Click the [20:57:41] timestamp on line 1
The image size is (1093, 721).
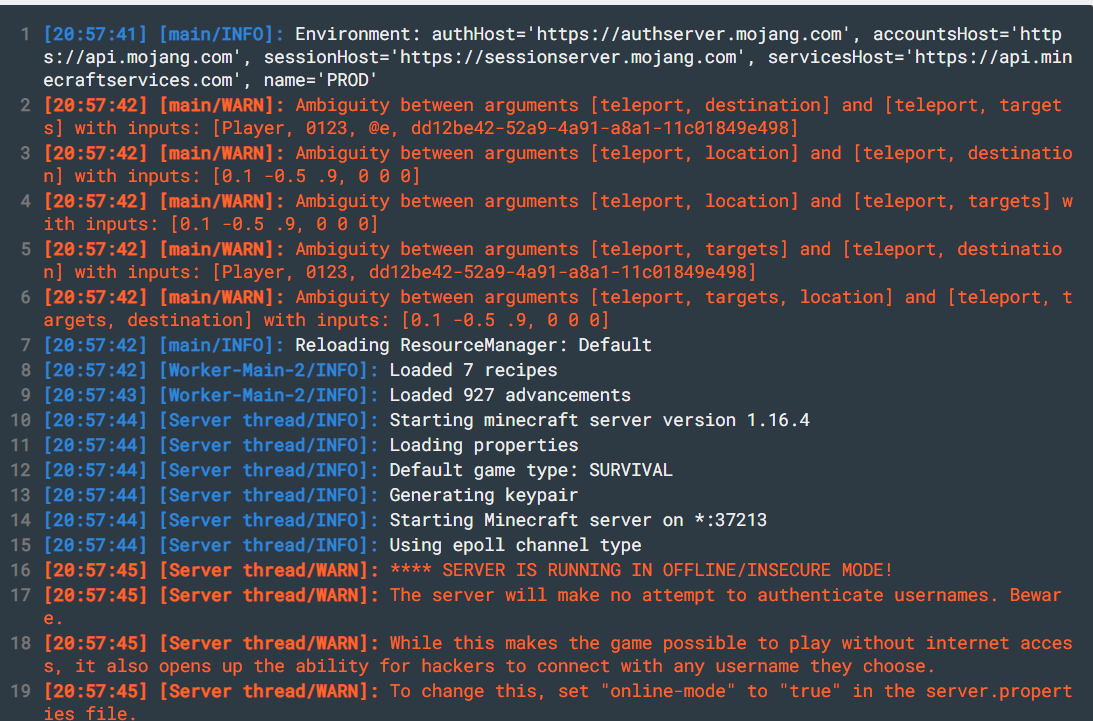95,34
